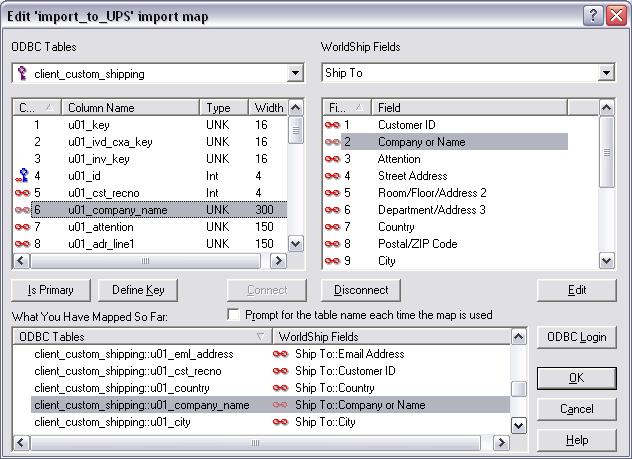The image size is (632, 459).
Task: Click link icon beside Ship To::Email Address
Action: point(280,354)
